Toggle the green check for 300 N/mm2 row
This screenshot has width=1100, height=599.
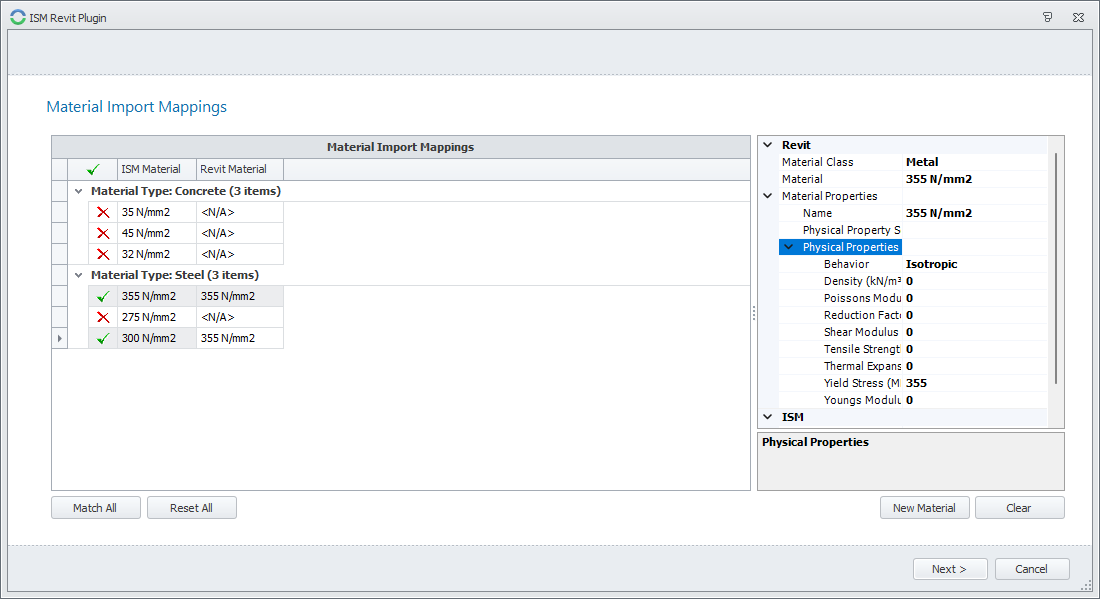102,338
